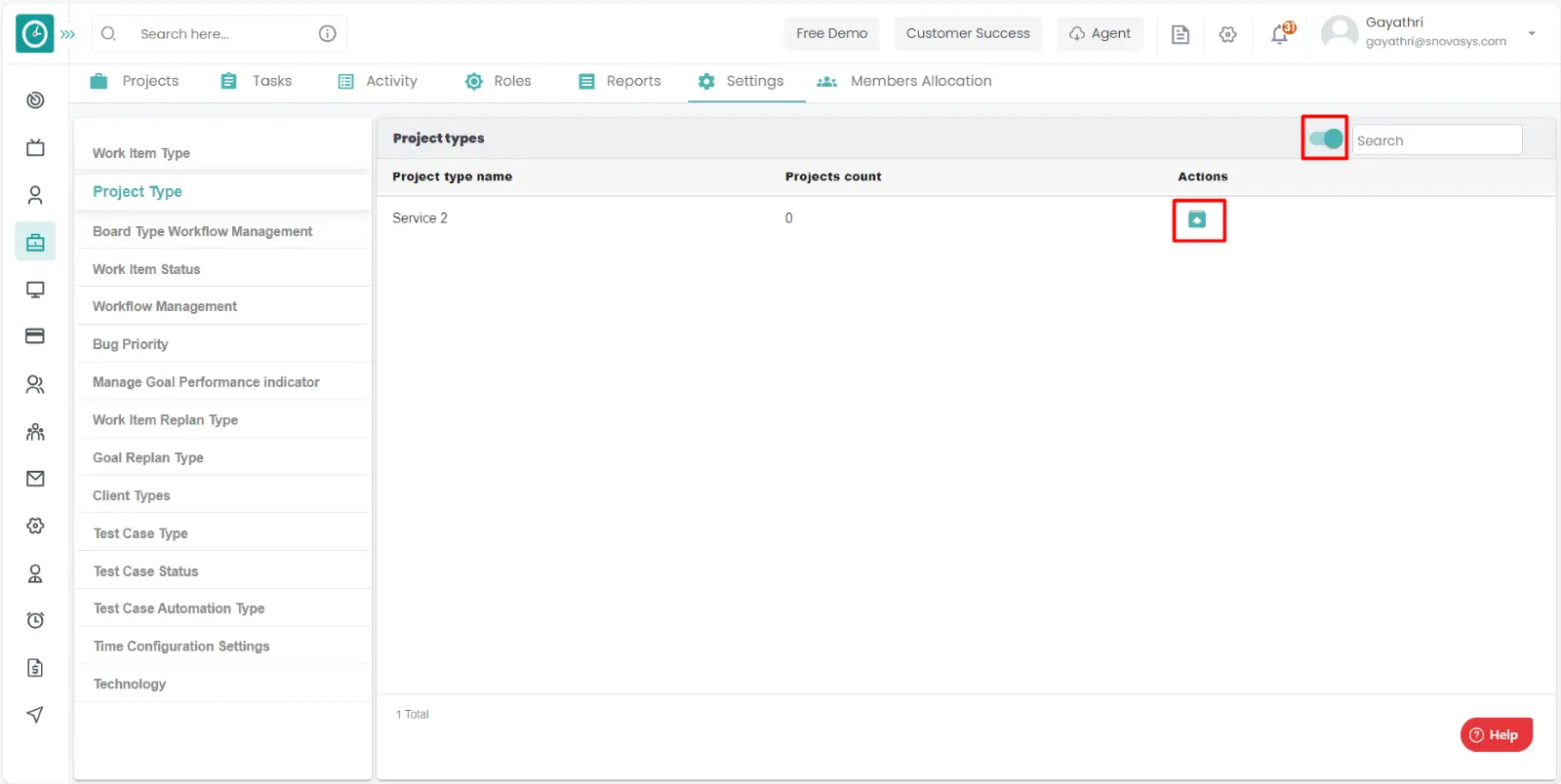The width and height of the screenshot is (1561, 784).
Task: Select Workflow Management setting
Action: click(222, 306)
